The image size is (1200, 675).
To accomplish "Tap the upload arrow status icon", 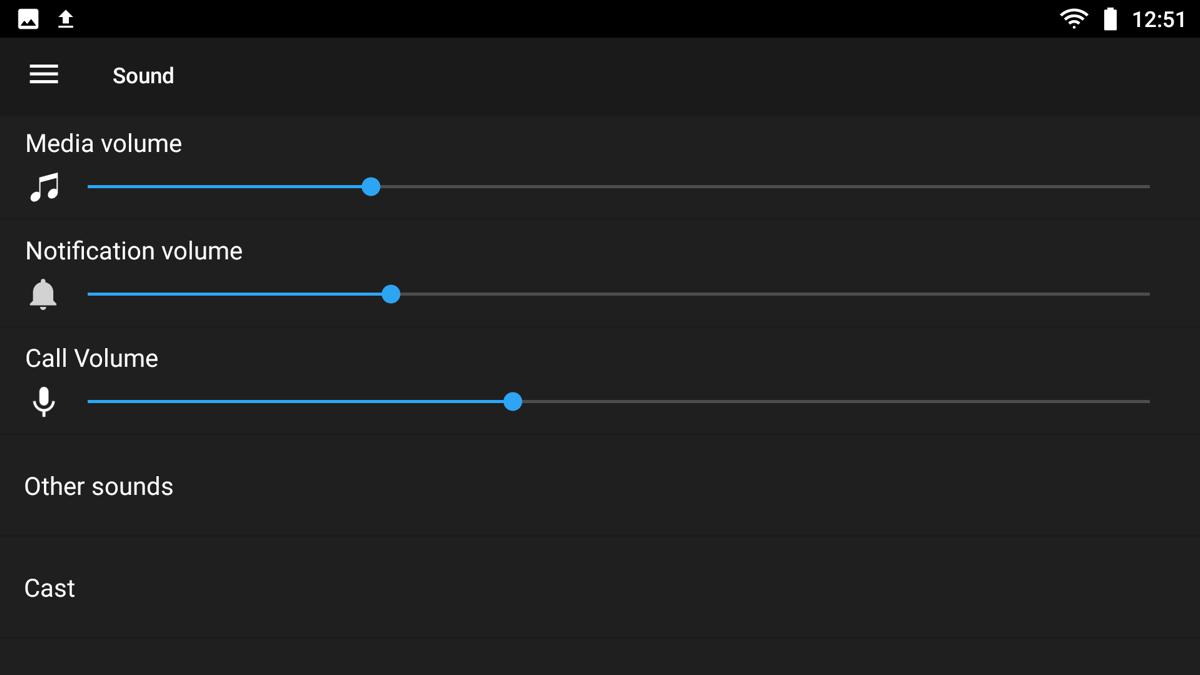I will tap(66, 19).
